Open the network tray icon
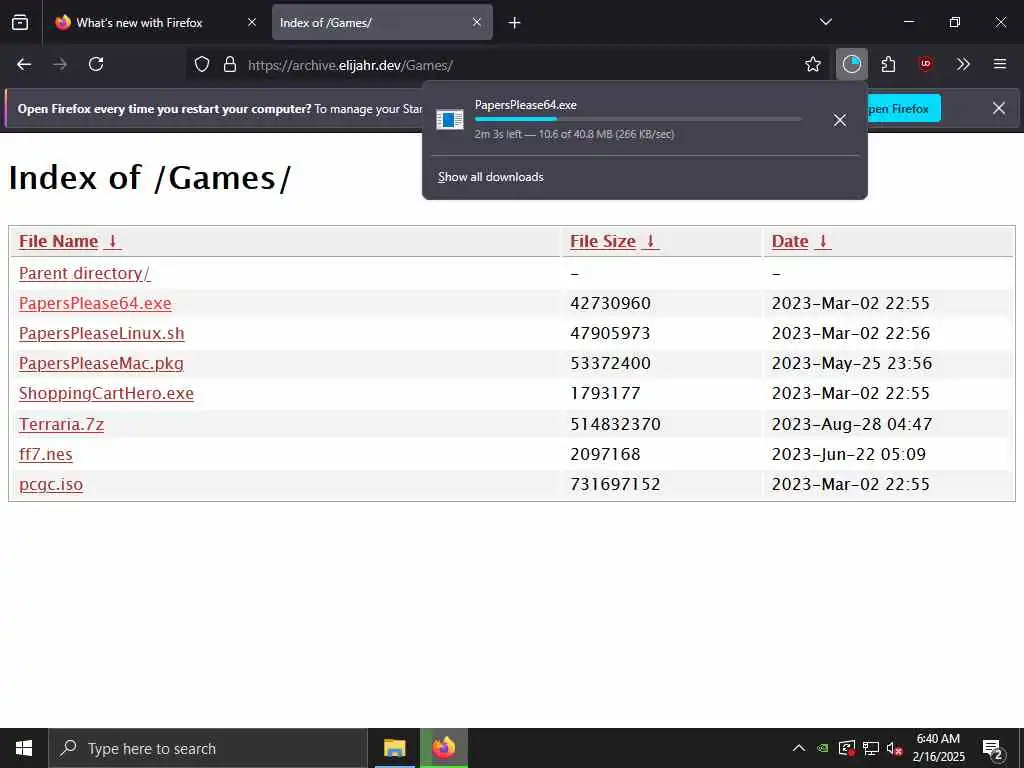Image resolution: width=1024 pixels, height=768 pixels. [x=871, y=748]
